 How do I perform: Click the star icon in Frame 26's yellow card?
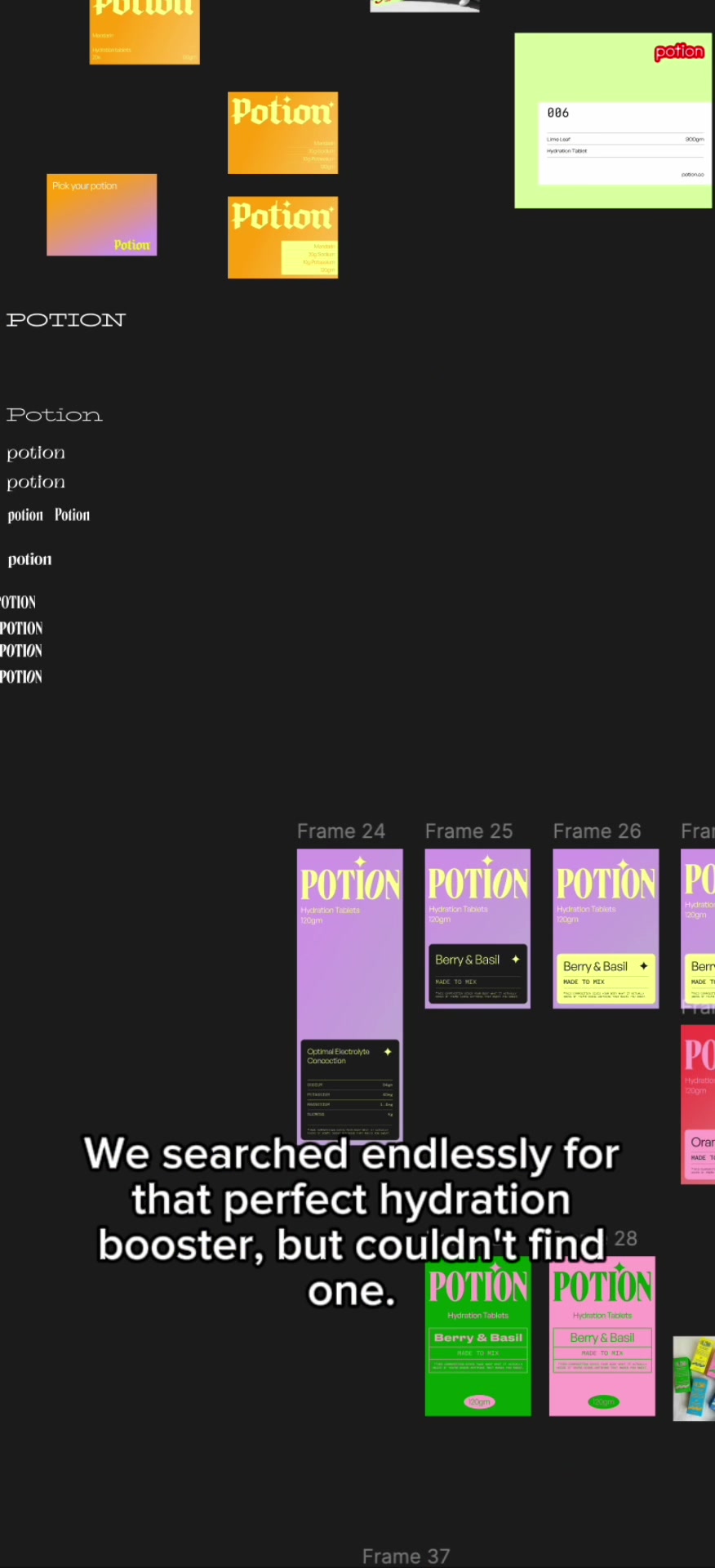[x=643, y=966]
